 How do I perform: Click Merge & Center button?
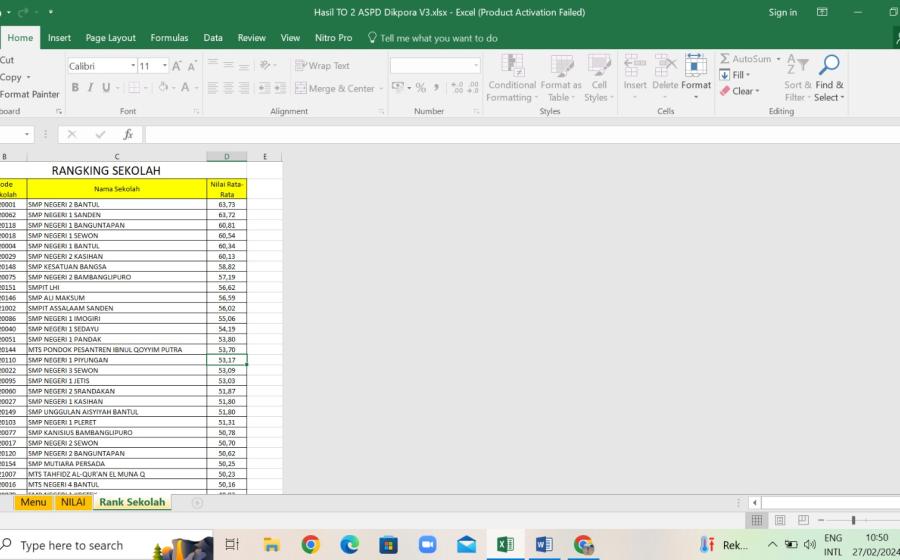pyautogui.click(x=335, y=88)
